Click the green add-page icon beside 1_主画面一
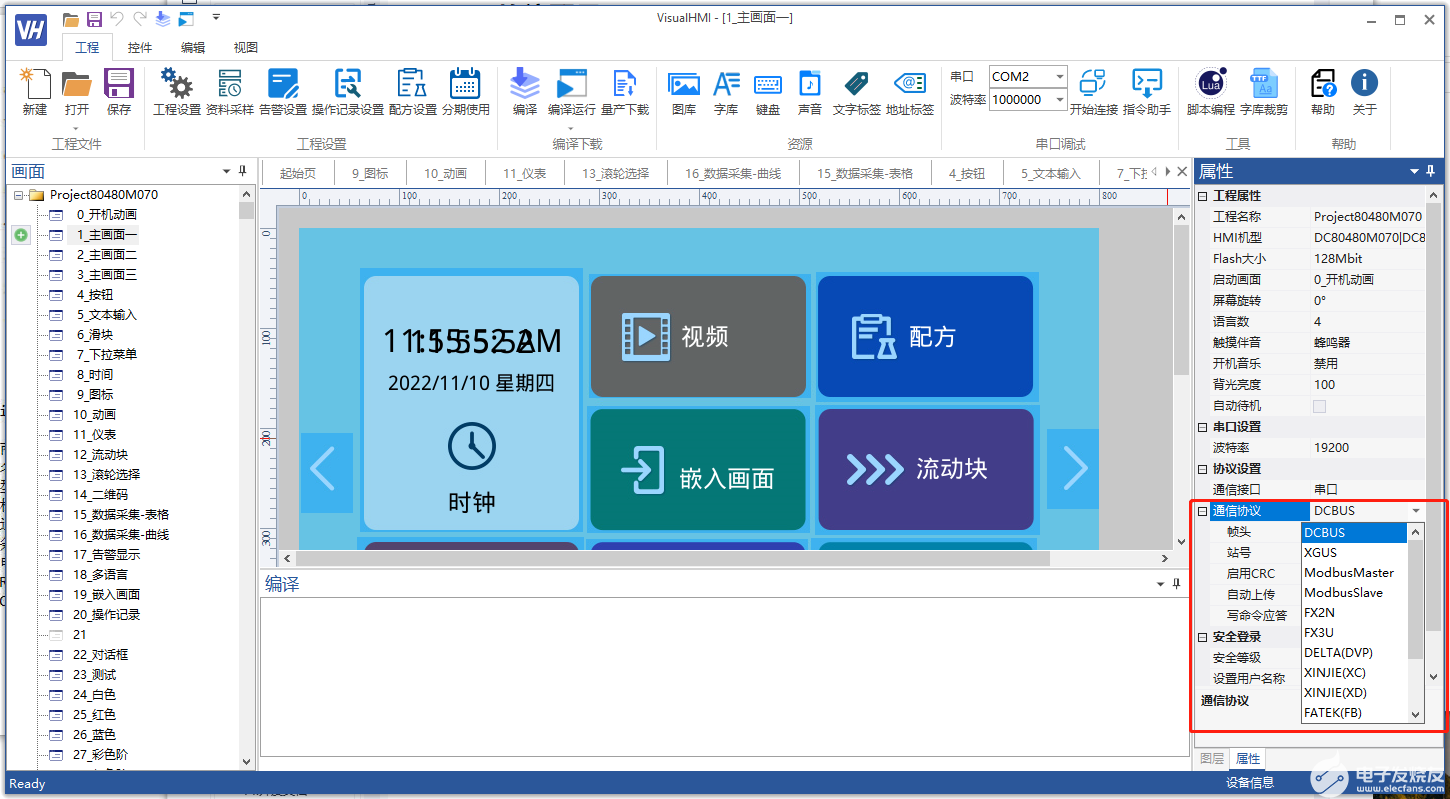 click(x=21, y=235)
